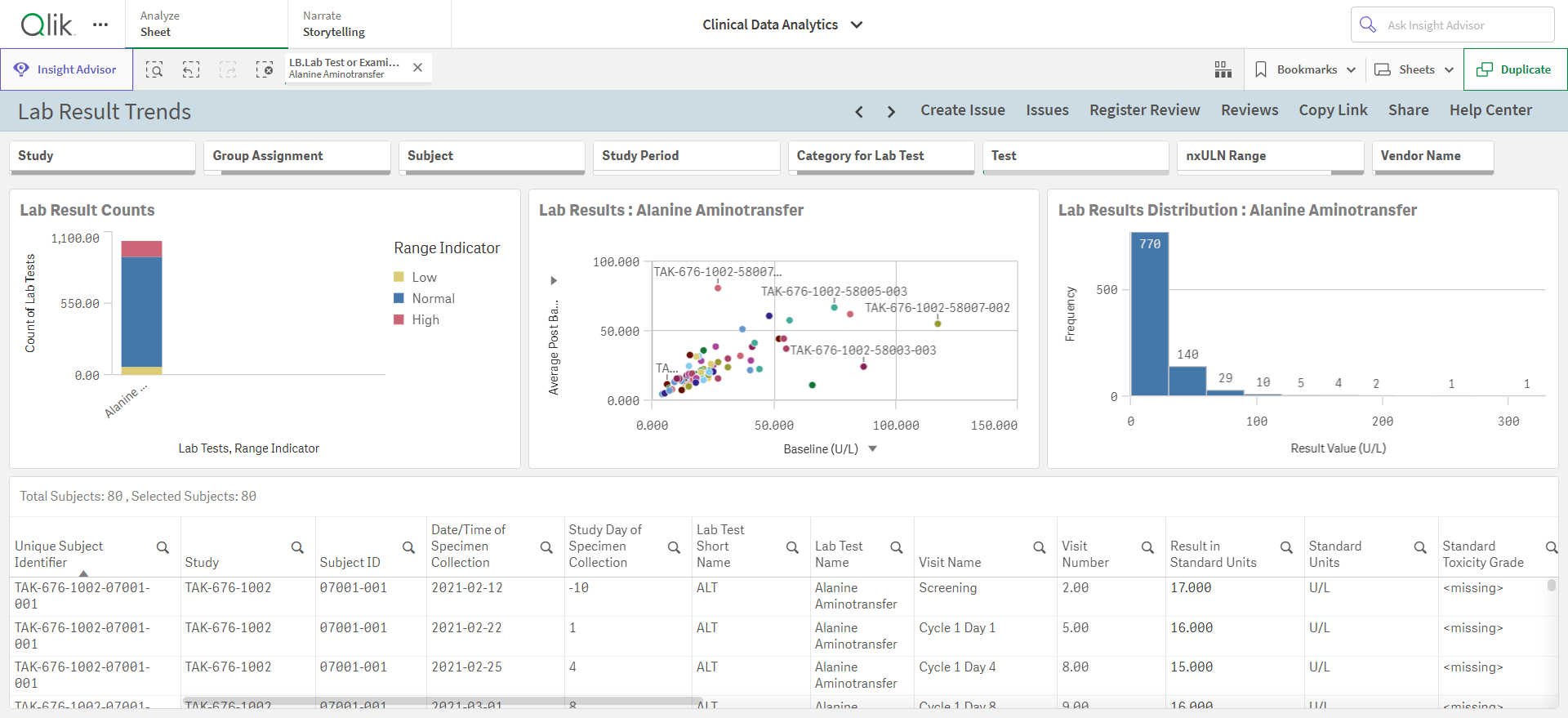The image size is (1568, 718).
Task: Duplicate the current sheet
Action: point(1515,69)
